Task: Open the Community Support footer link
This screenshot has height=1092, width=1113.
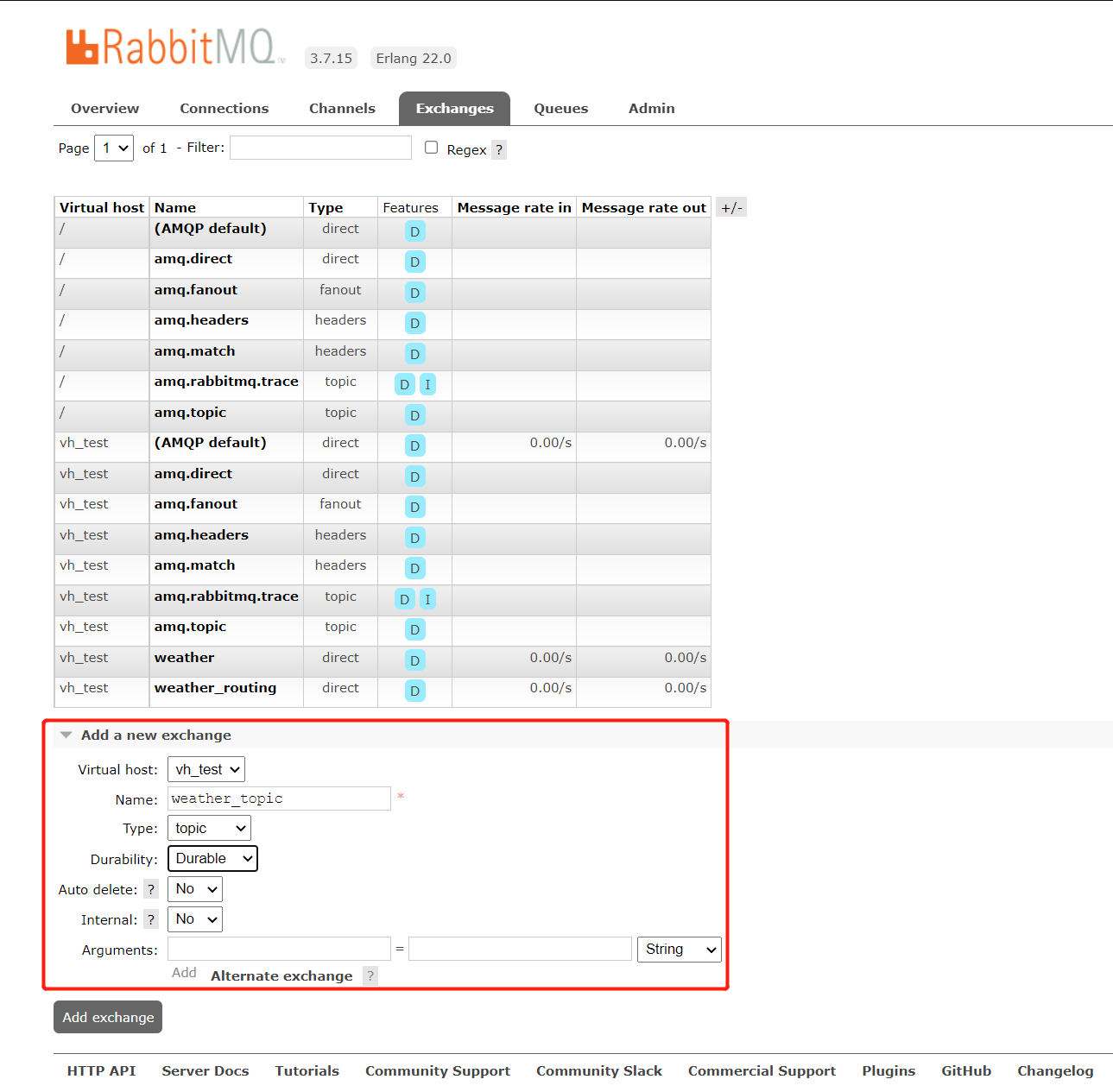Action: [438, 1070]
